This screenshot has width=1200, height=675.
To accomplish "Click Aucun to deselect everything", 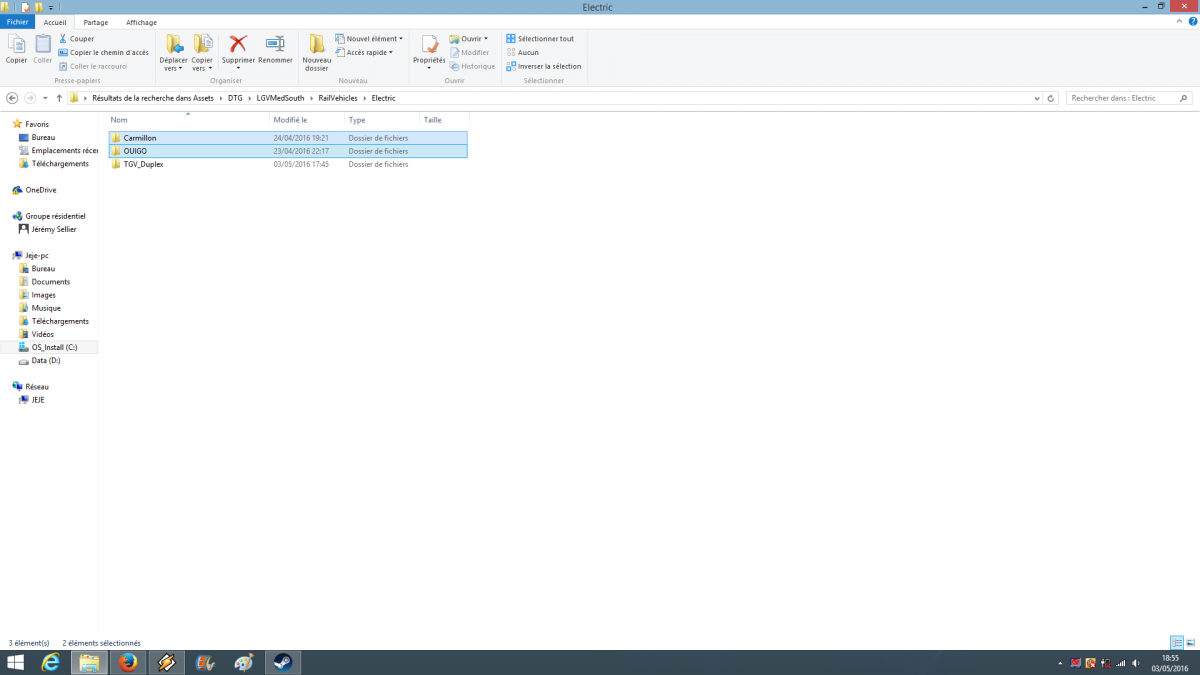I will (x=523, y=52).
